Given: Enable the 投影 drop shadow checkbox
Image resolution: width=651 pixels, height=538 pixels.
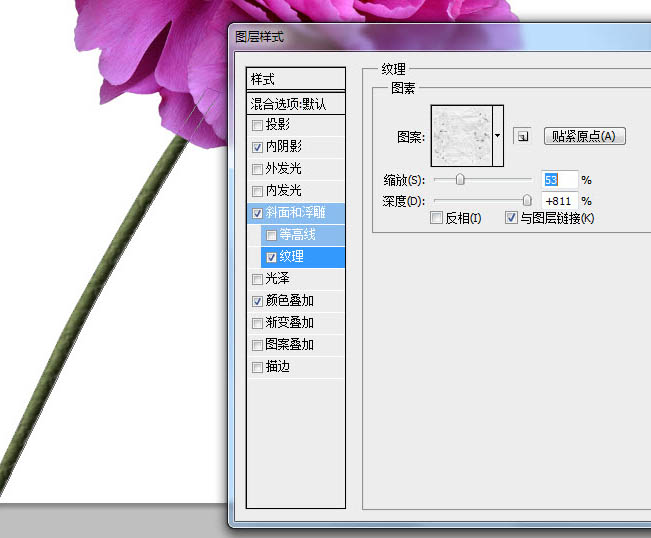Looking at the screenshot, I should click(258, 126).
